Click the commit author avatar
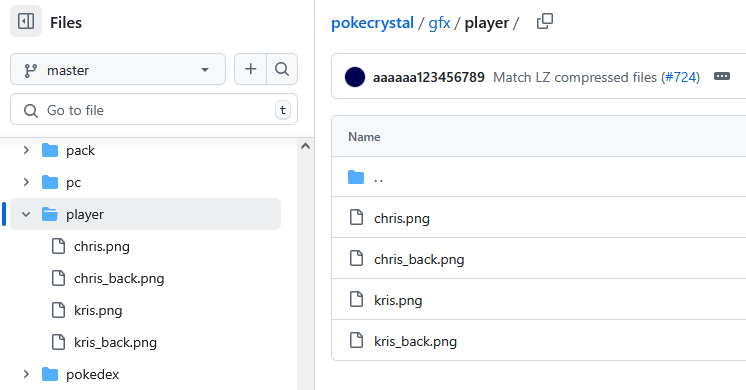746x390 pixels. (x=355, y=77)
